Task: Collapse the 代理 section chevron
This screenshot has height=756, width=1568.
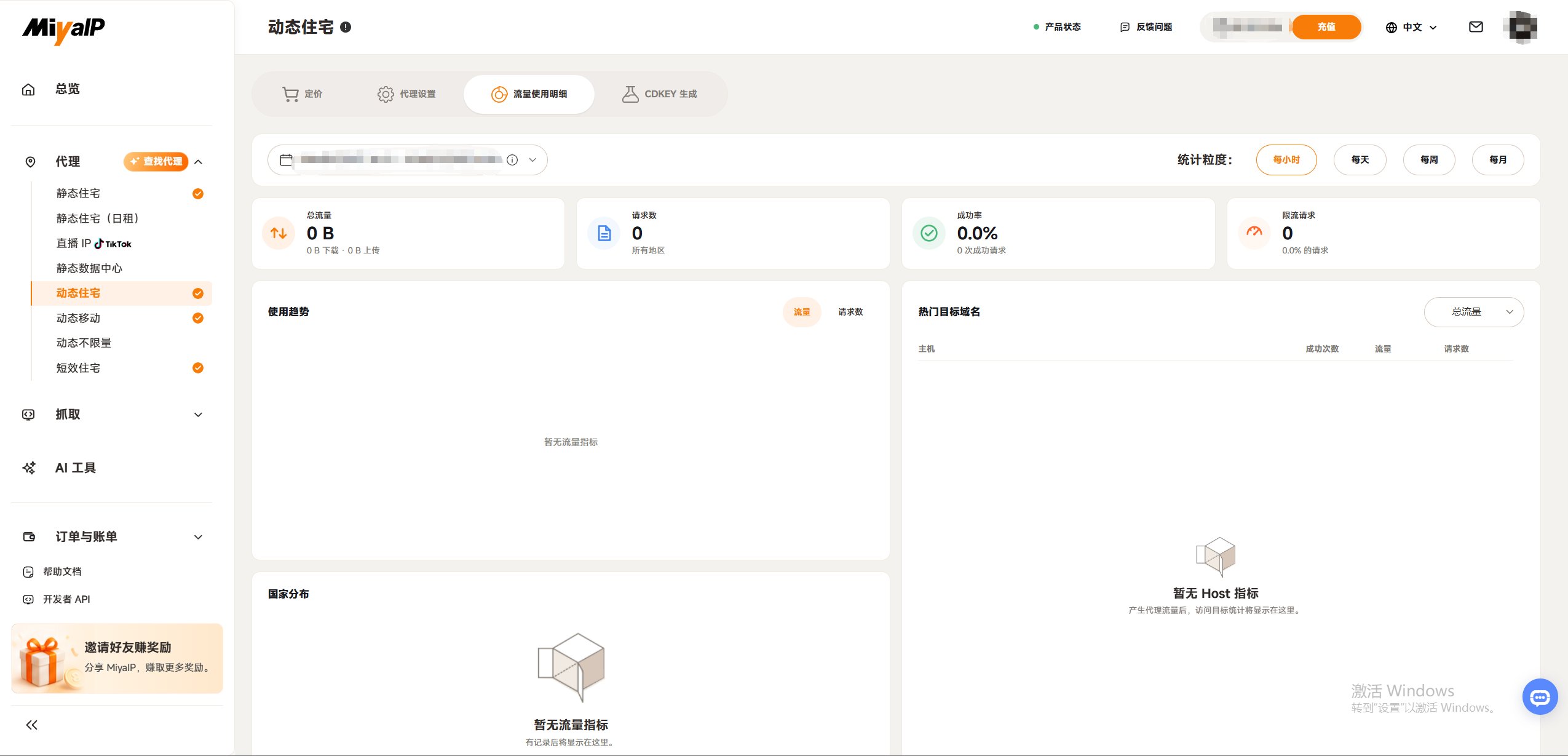Action: [199, 162]
